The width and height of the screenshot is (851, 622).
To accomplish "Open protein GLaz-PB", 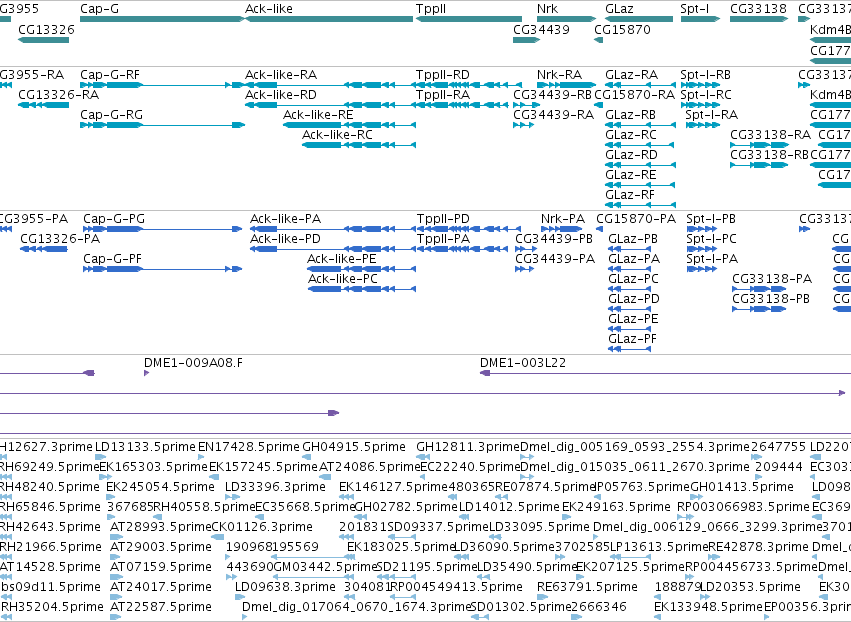I will pyautogui.click(x=630, y=249).
